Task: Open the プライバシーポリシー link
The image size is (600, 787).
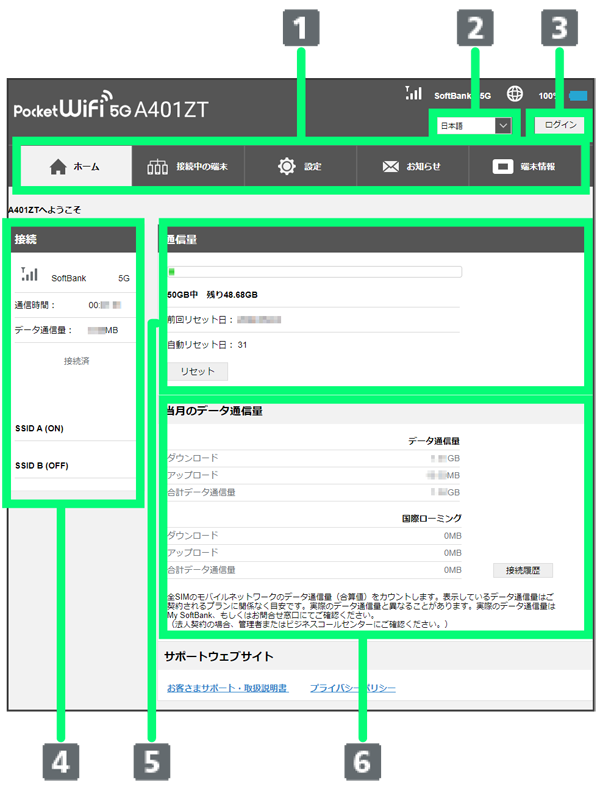Action: coord(352,688)
